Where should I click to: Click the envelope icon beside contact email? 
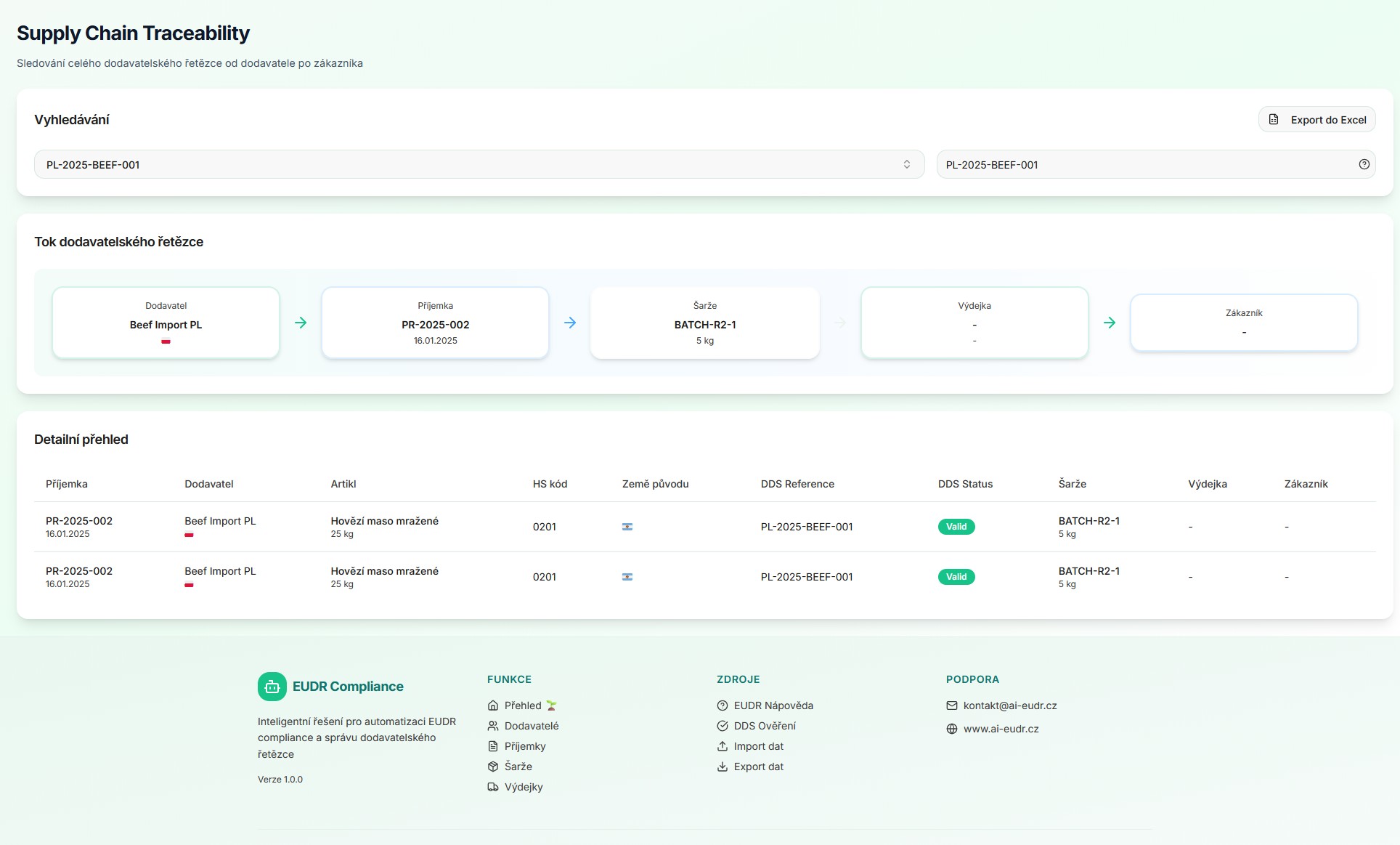[x=952, y=705]
